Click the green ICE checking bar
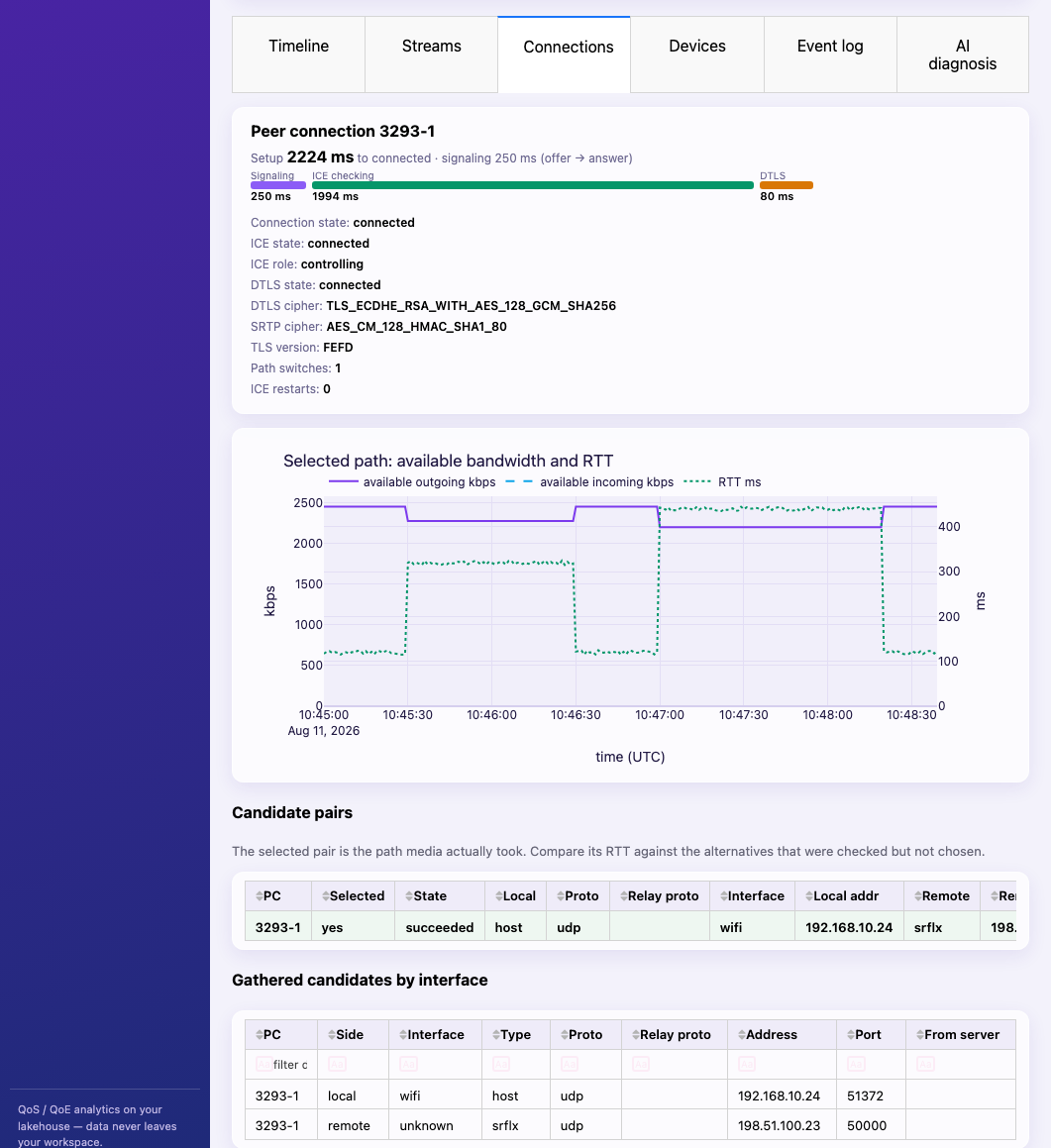 tap(533, 185)
